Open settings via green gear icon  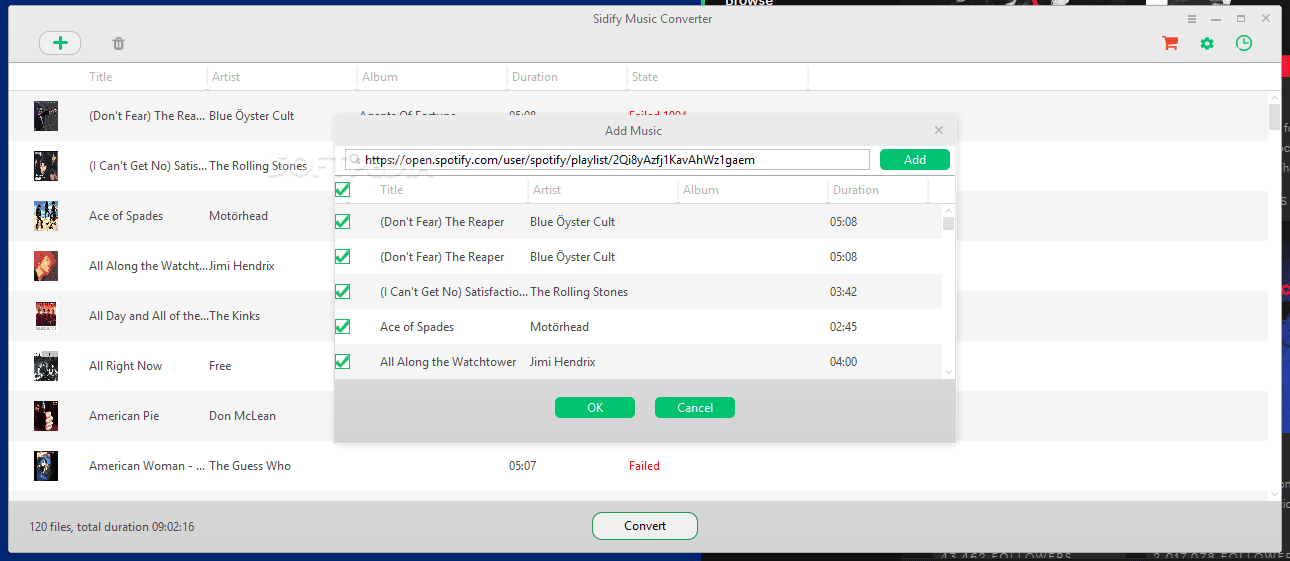pos(1207,44)
